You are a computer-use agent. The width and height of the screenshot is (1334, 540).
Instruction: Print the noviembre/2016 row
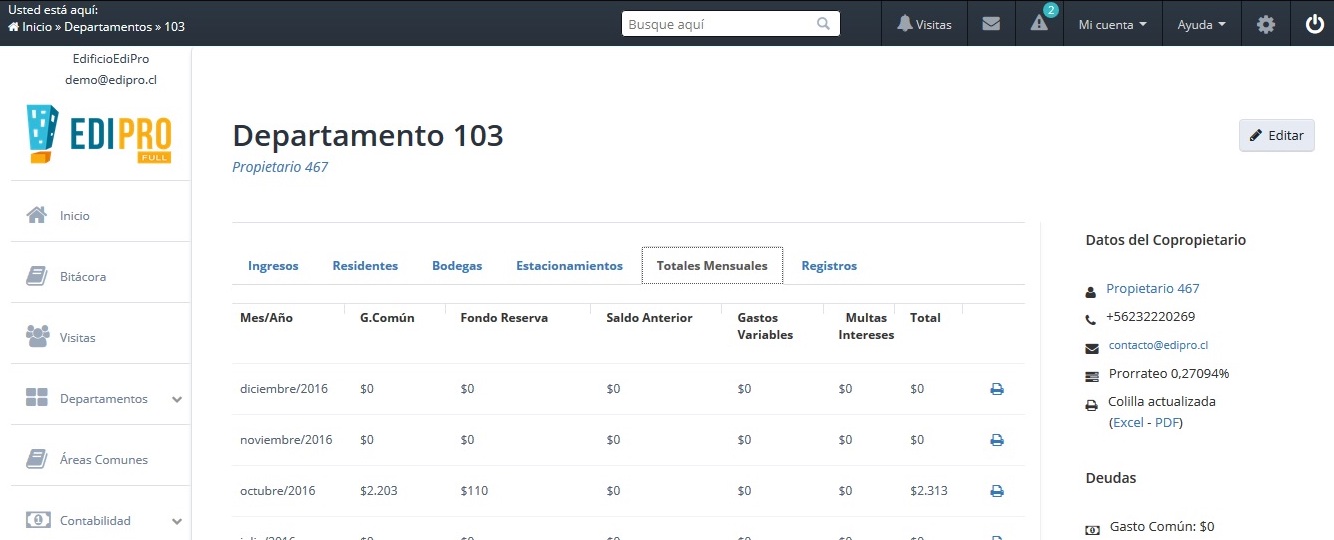click(997, 440)
